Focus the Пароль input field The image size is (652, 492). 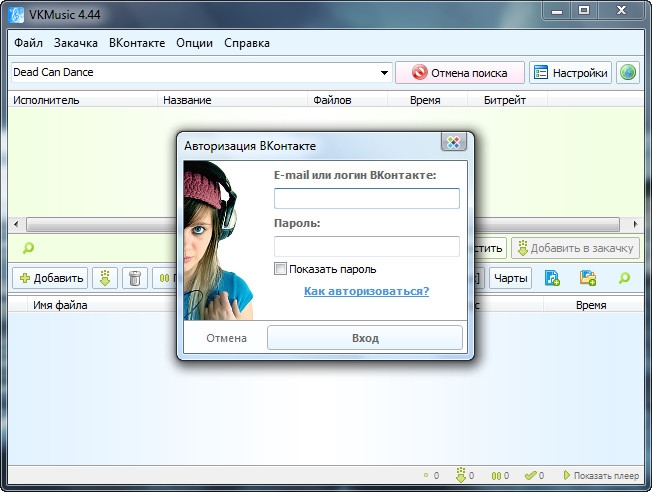point(367,246)
